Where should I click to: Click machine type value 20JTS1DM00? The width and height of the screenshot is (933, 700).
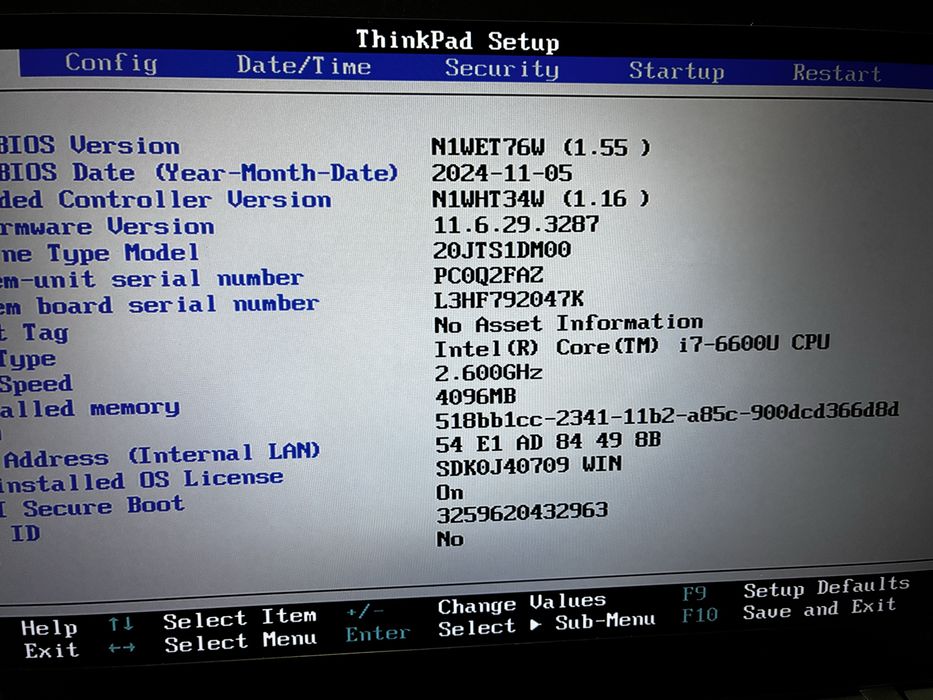tap(502, 249)
